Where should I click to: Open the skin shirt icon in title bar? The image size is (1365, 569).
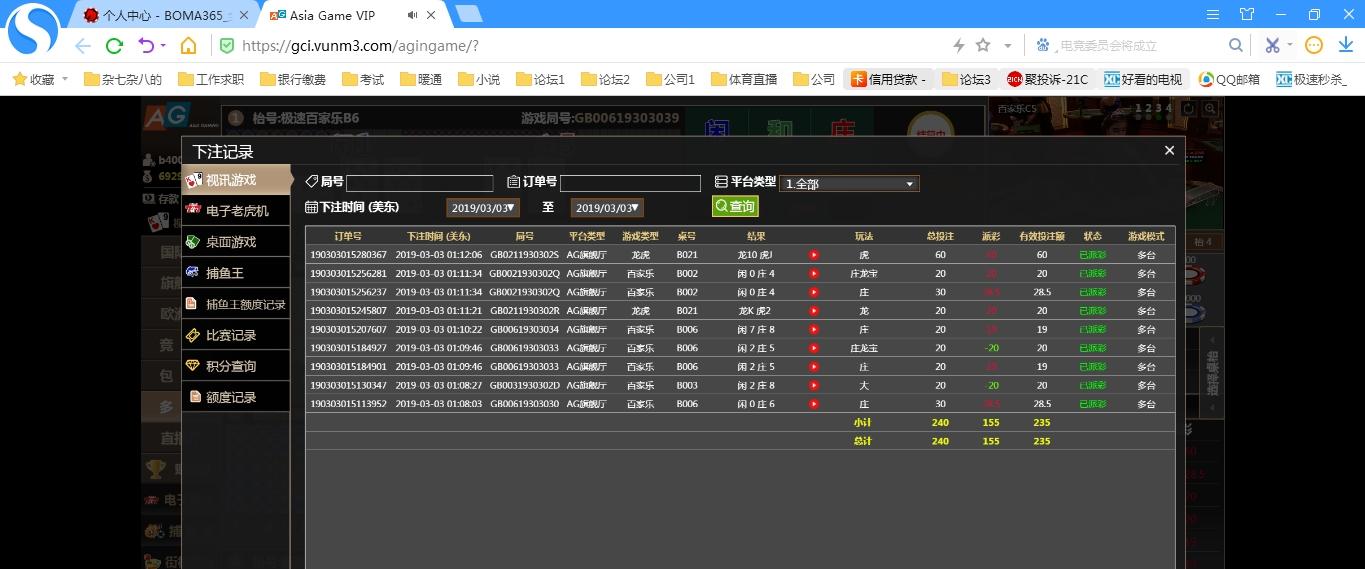coord(1246,14)
